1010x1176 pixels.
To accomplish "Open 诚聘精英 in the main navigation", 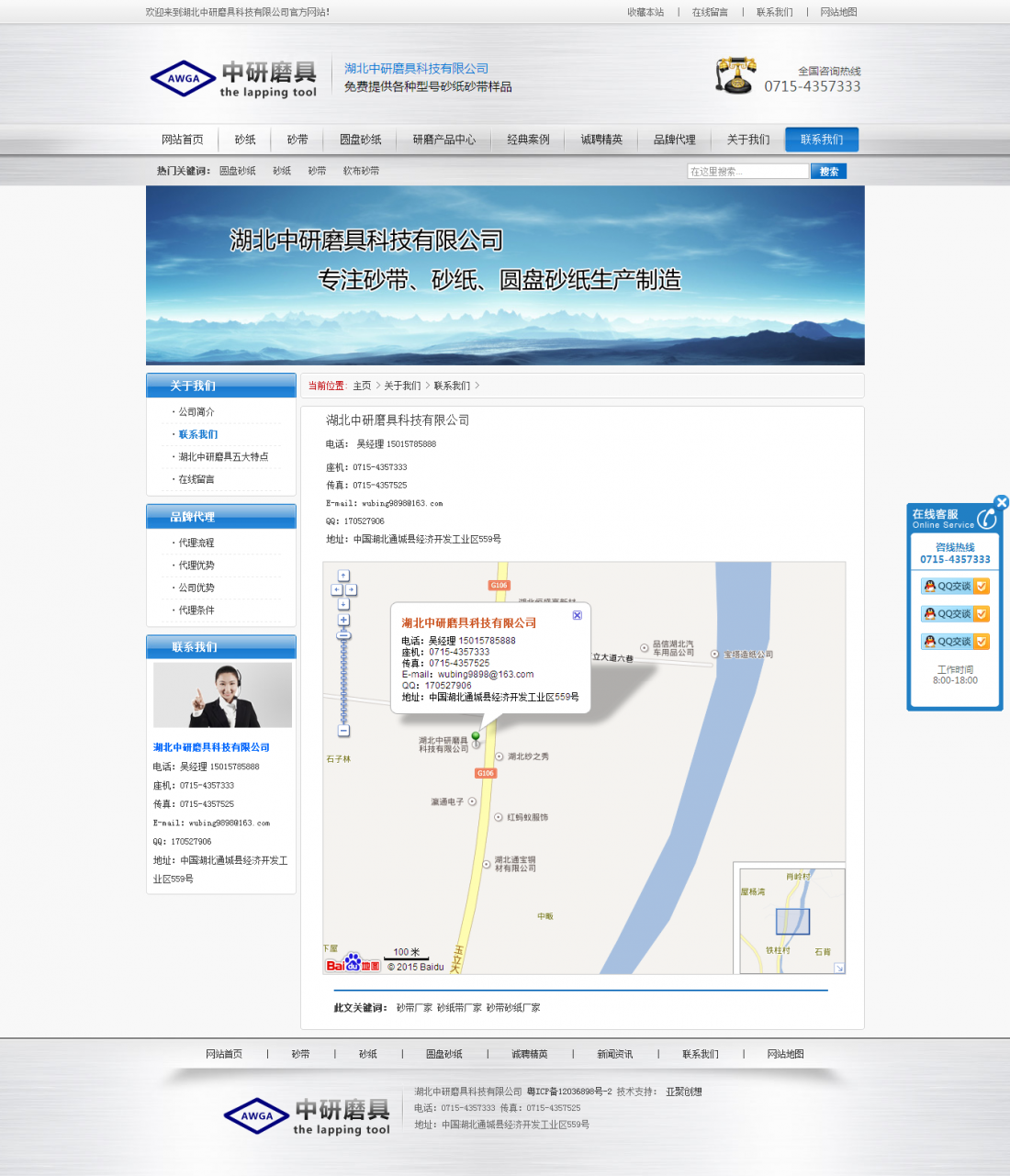I will coord(601,140).
